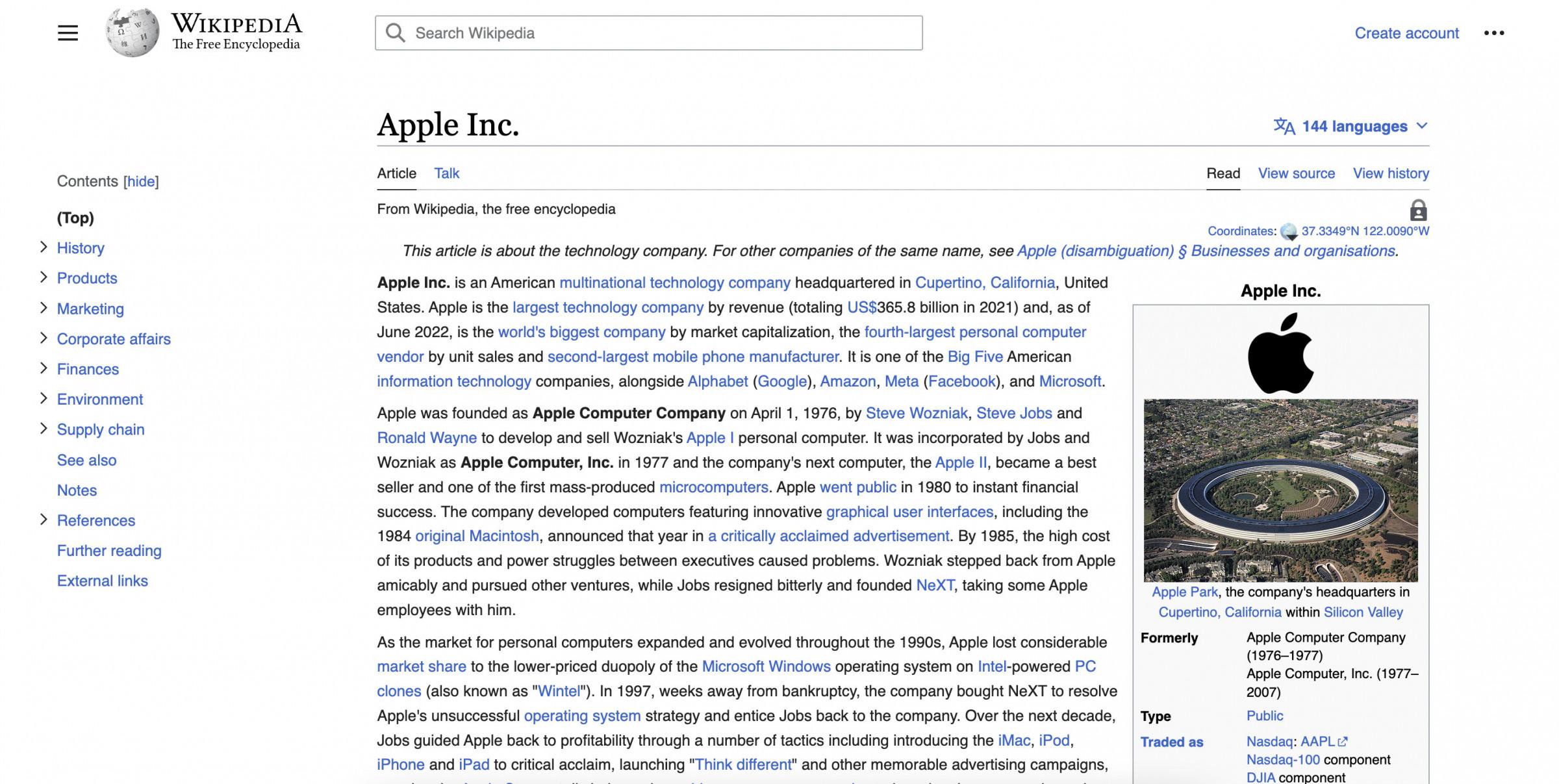Expand the Environment section in contents
Image resolution: width=1559 pixels, height=784 pixels.
point(44,398)
